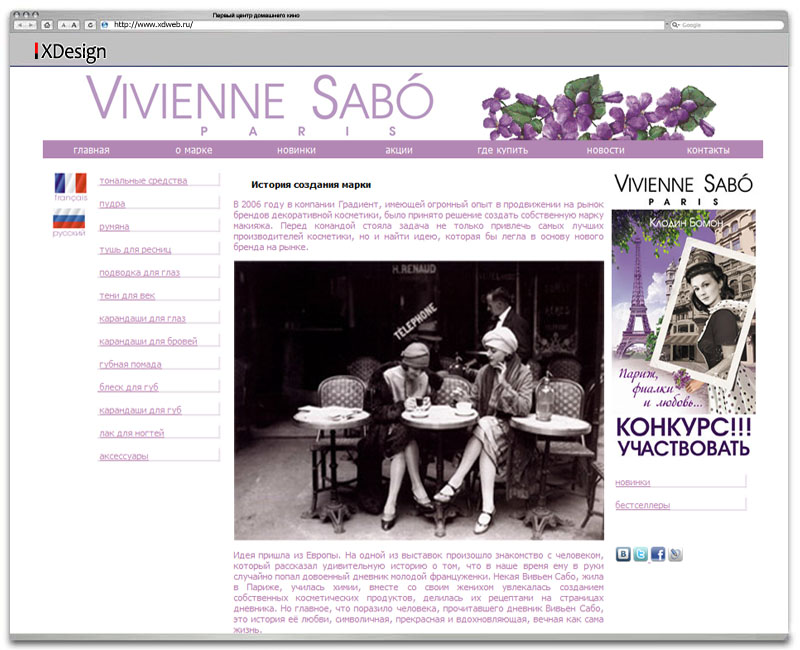Open the главная menu item

click(91, 150)
